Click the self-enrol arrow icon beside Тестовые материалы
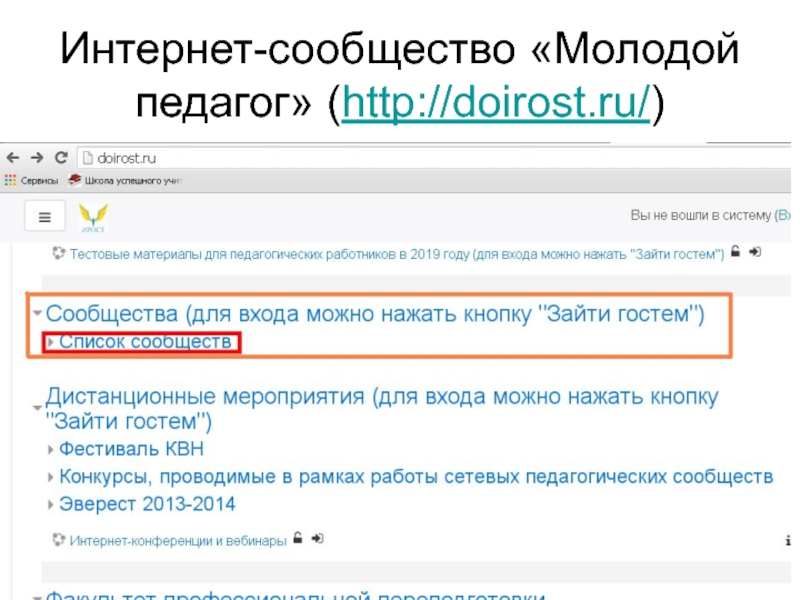This screenshot has width=800, height=600. click(755, 254)
